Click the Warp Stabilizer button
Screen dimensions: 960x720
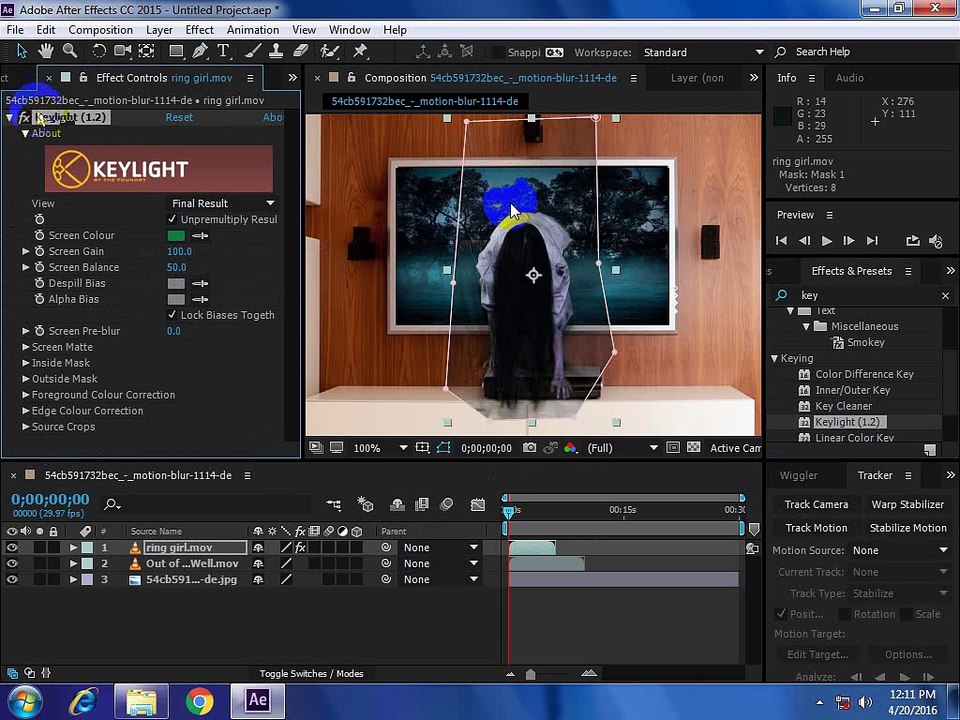click(907, 504)
